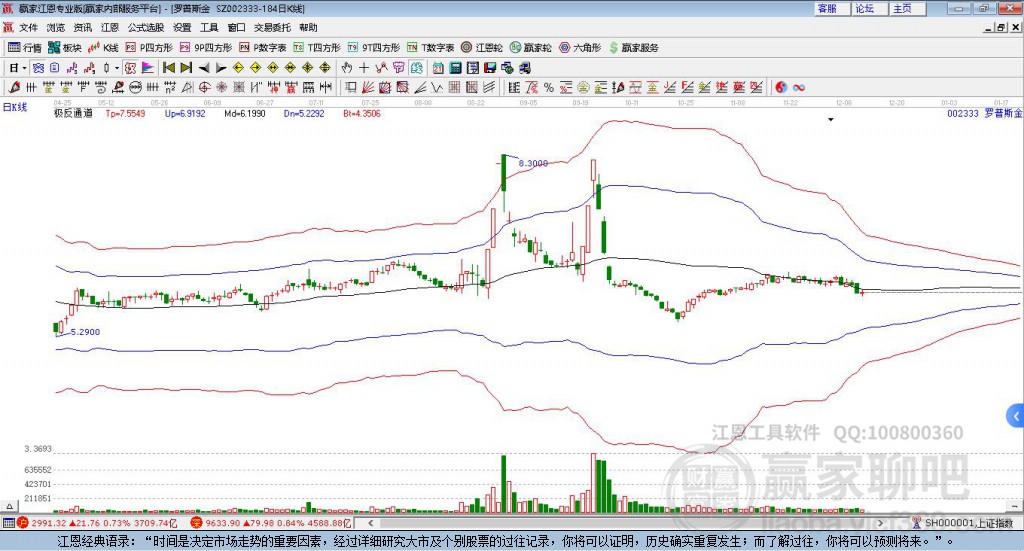This screenshot has width=1024, height=551.
Task: Open 赢家服务 with dollar icon
Action: click(633, 48)
